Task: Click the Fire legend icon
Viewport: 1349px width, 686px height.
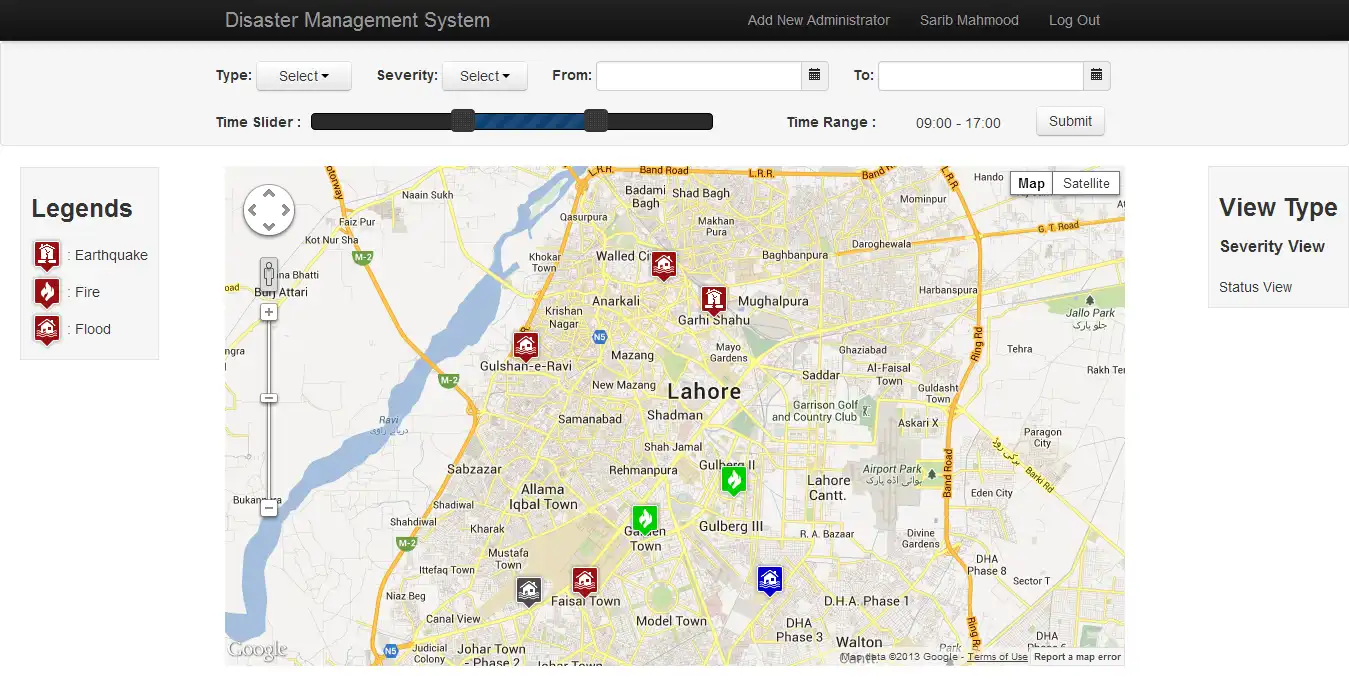Action: click(46, 292)
